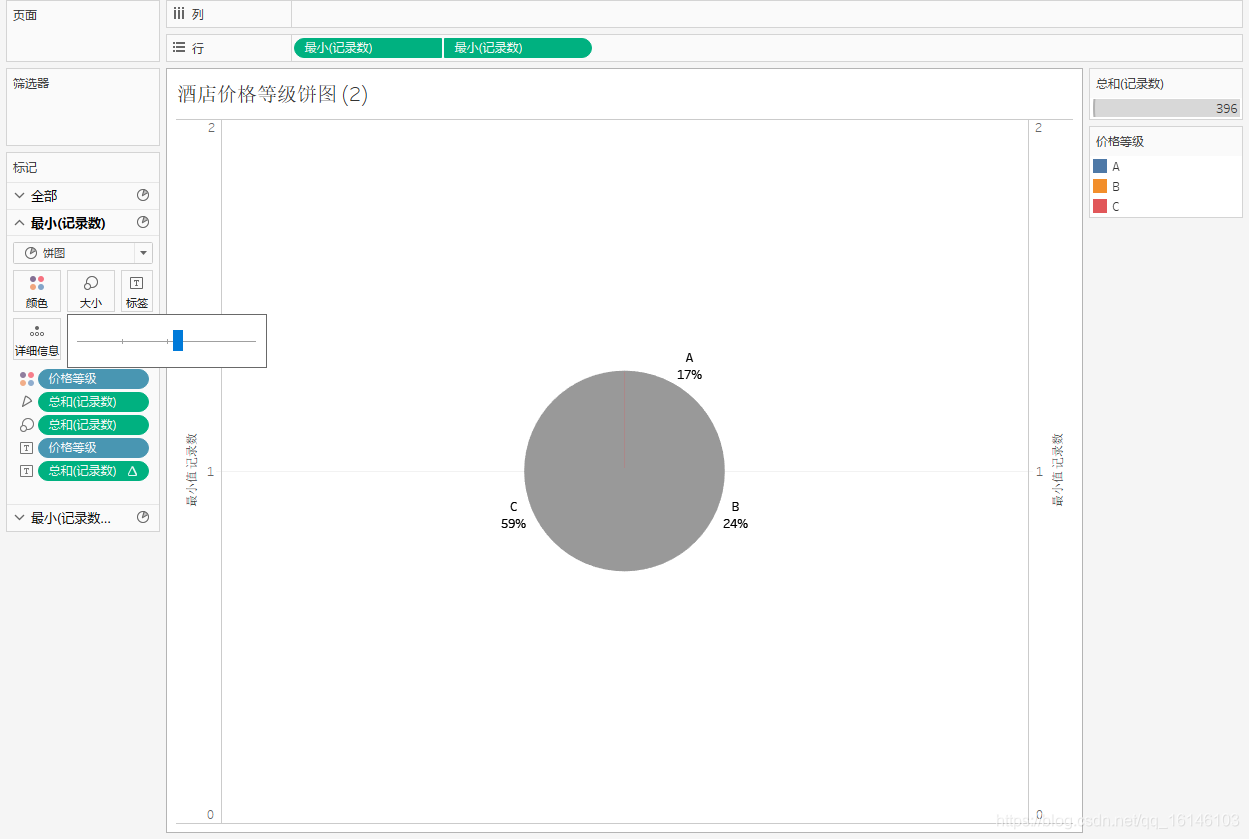Screen dimensions: 1249x839
Task: Click the Rows shelf icon
Action: click(179, 47)
